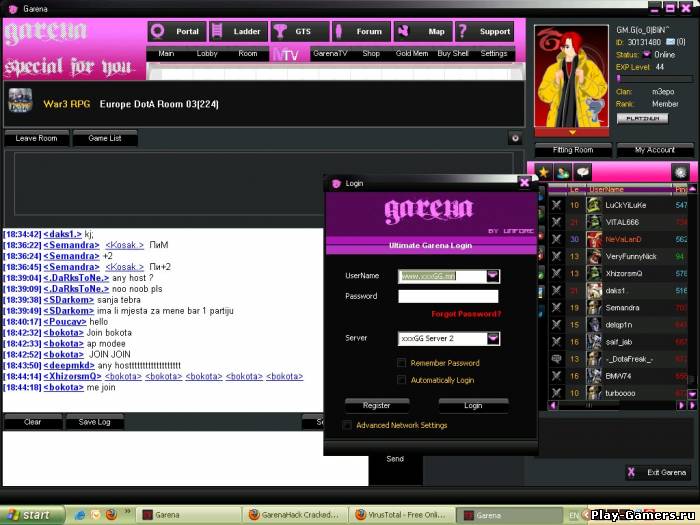Switch to the Room tab
Viewport: 700px width, 525px height.
click(x=248, y=54)
